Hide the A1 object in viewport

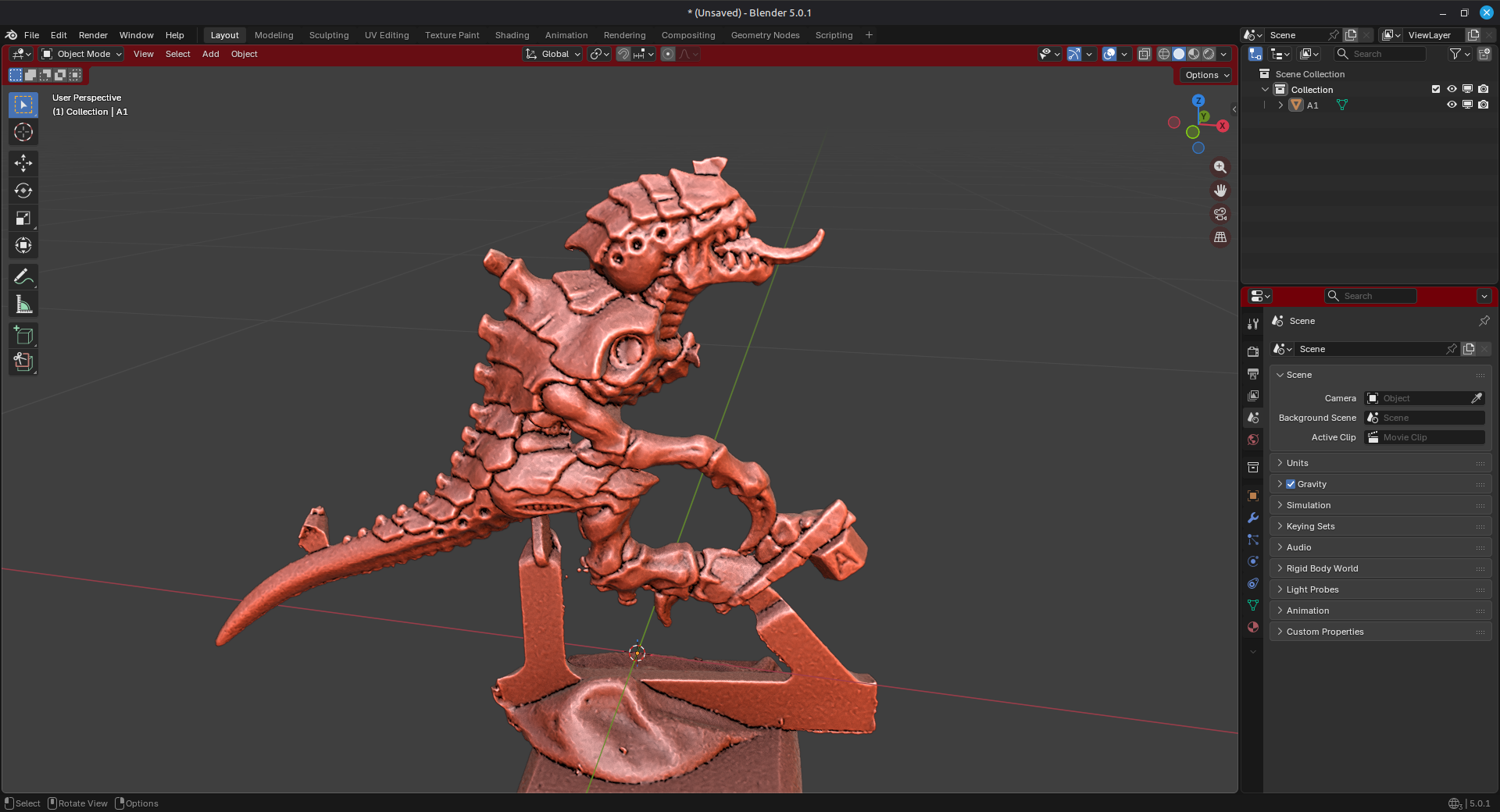click(x=1452, y=105)
